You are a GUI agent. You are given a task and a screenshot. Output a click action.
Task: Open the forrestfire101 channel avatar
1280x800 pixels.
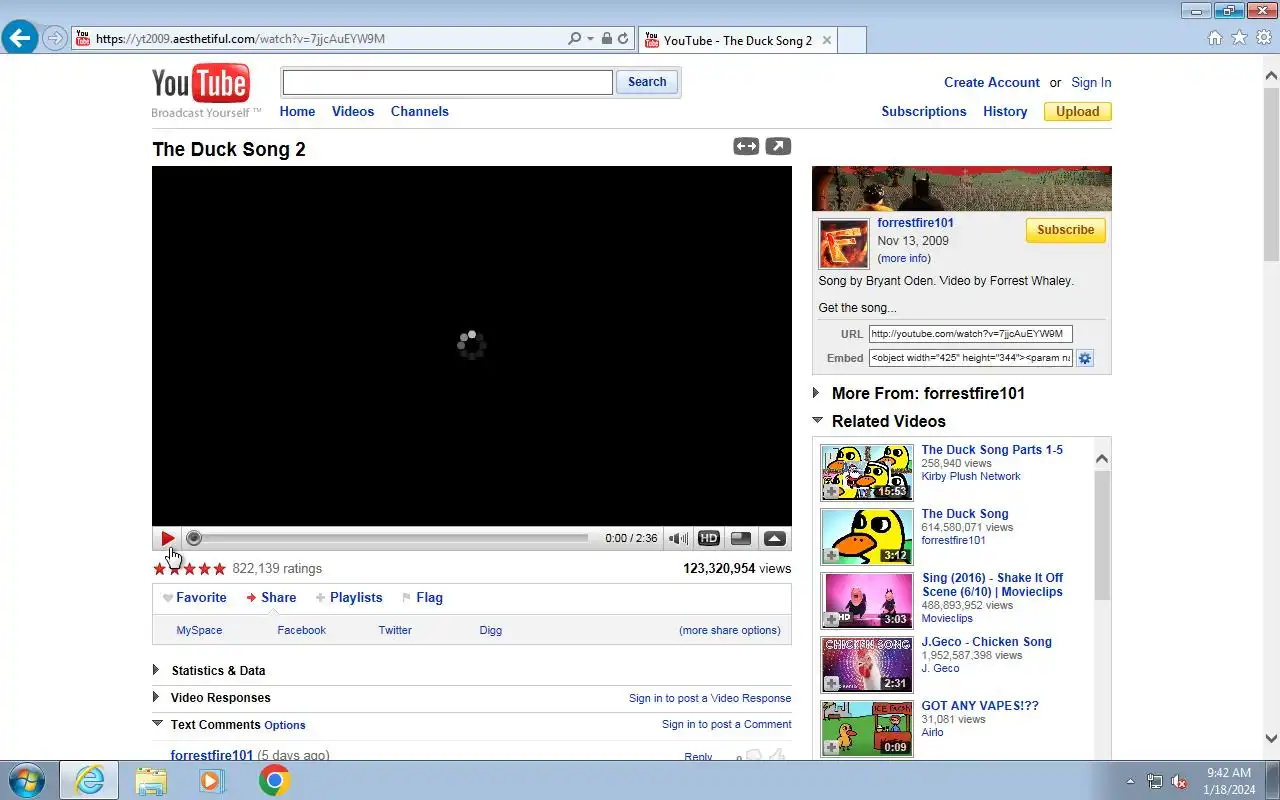844,244
